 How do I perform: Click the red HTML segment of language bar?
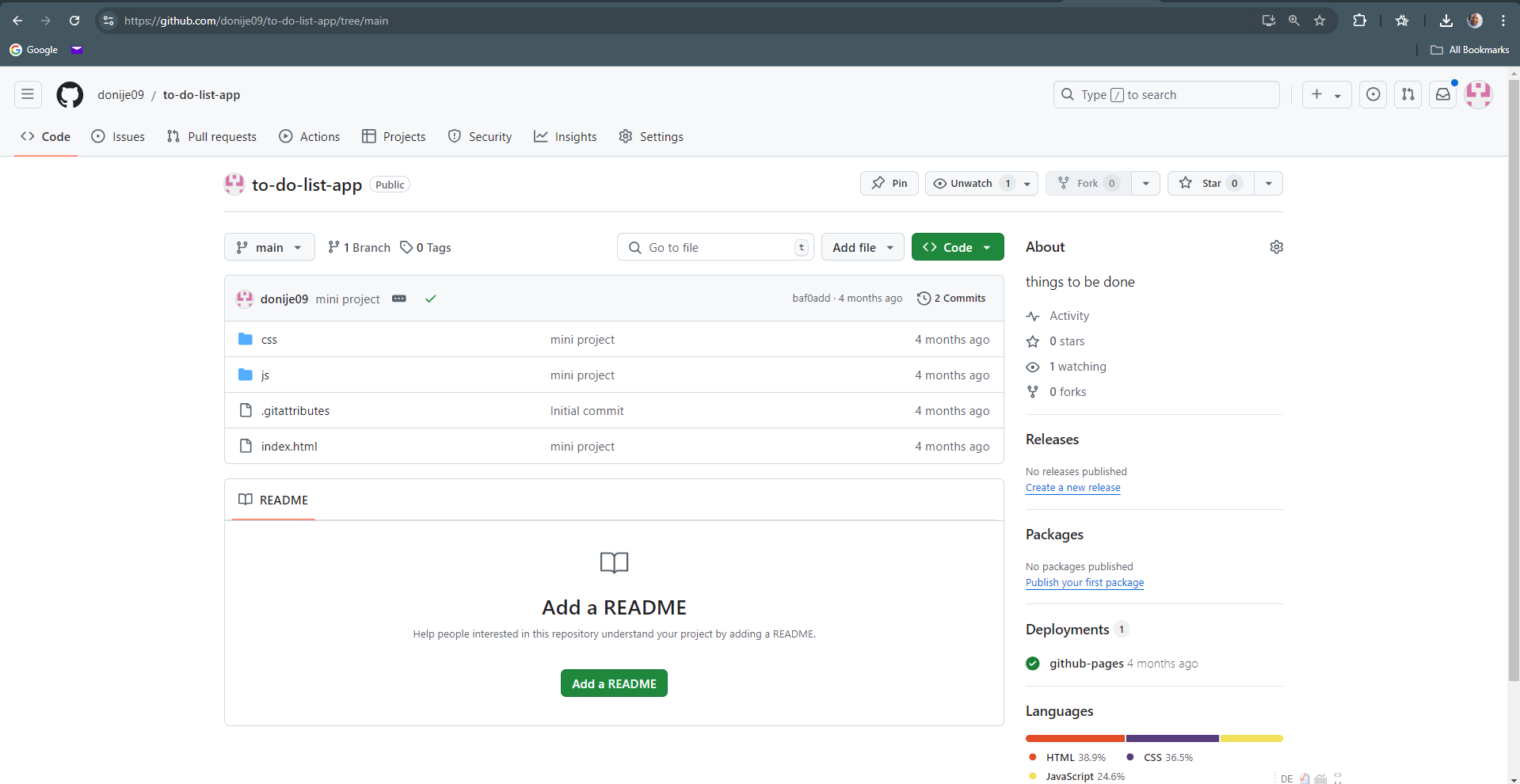[1075, 739]
